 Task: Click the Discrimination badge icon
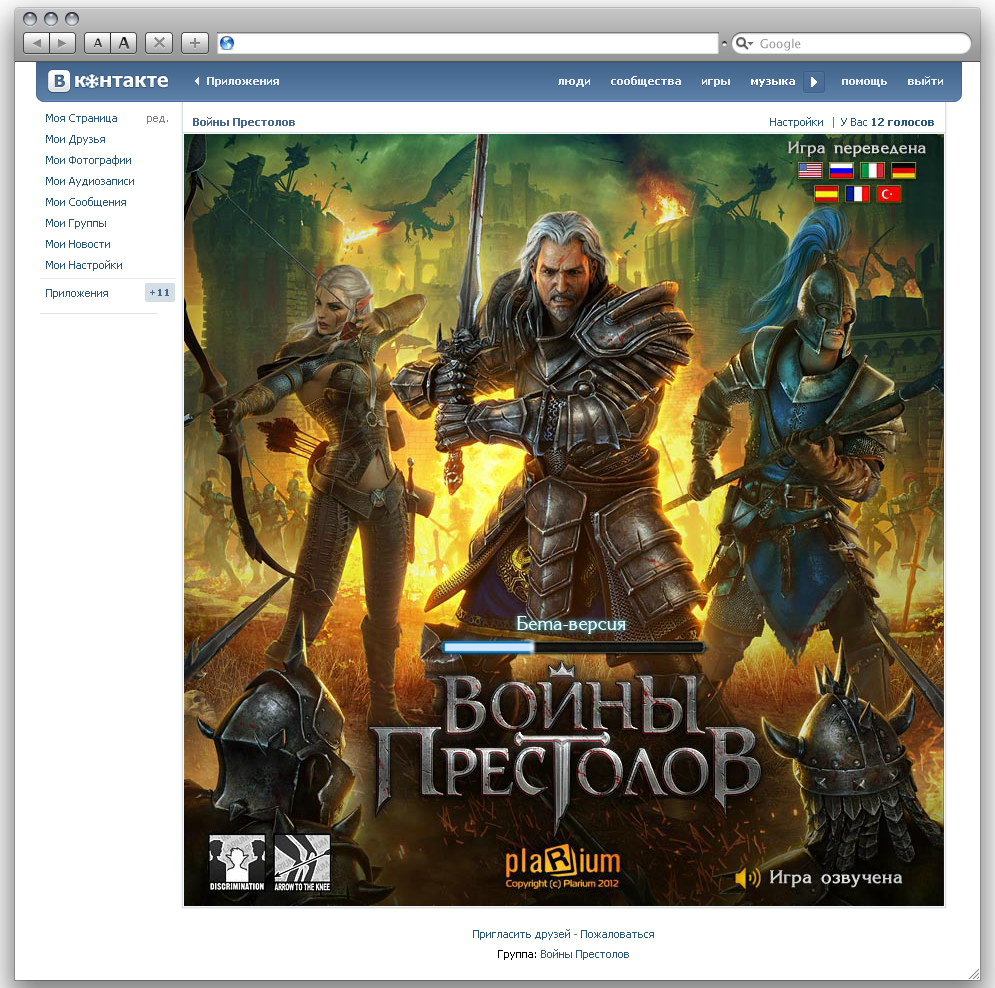[x=237, y=863]
